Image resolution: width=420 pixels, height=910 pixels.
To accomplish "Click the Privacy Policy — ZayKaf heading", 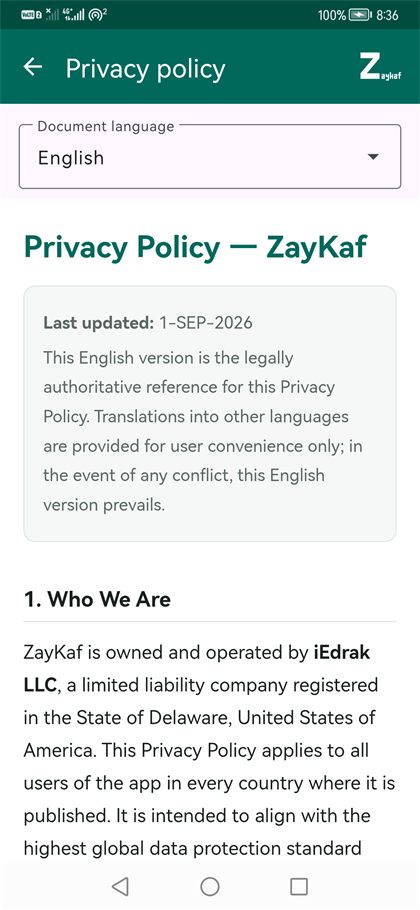I will coord(195,247).
